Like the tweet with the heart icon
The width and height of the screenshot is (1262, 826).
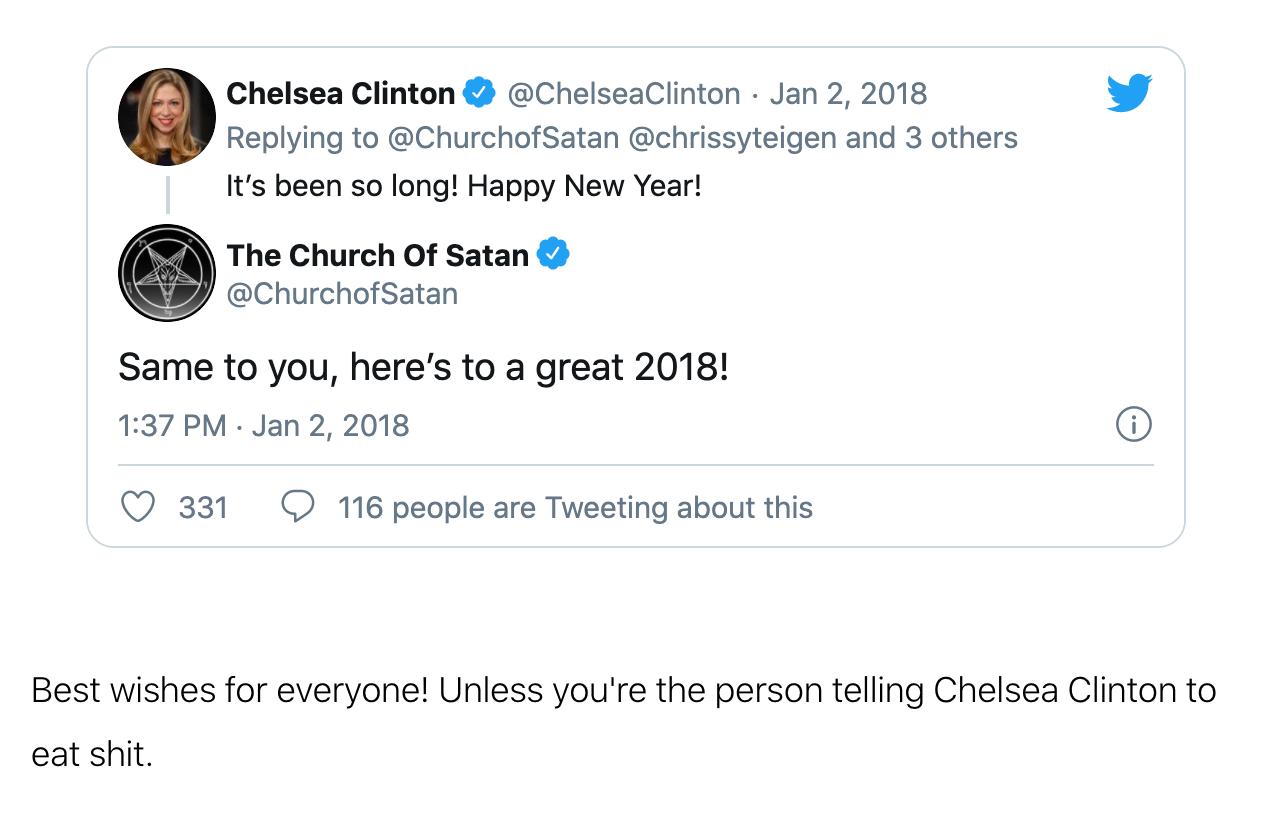click(137, 507)
